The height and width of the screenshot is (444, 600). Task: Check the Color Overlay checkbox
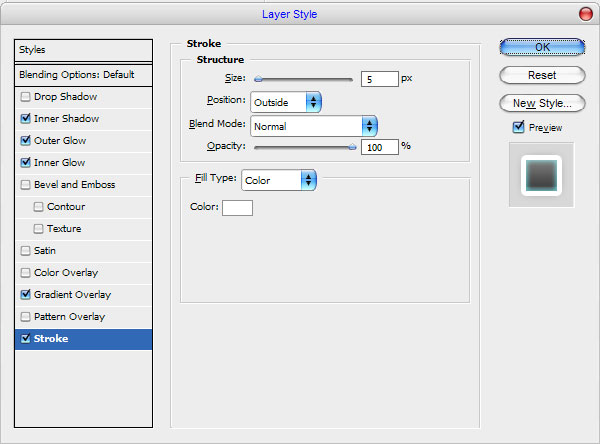pyautogui.click(x=25, y=273)
